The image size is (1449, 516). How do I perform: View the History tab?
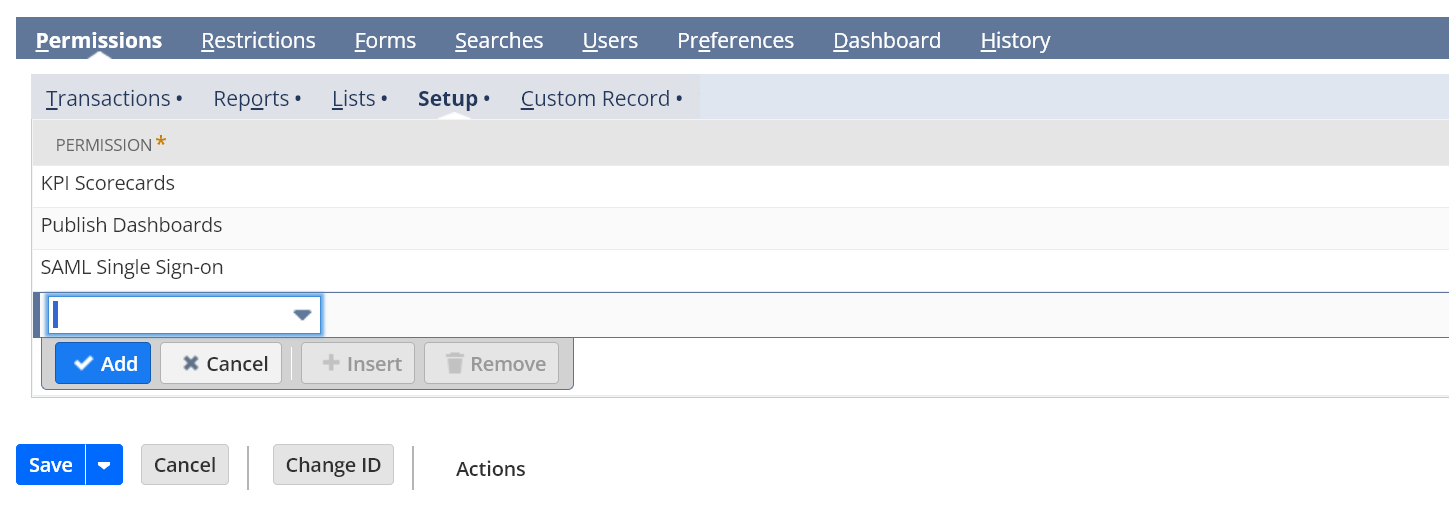tap(1015, 41)
